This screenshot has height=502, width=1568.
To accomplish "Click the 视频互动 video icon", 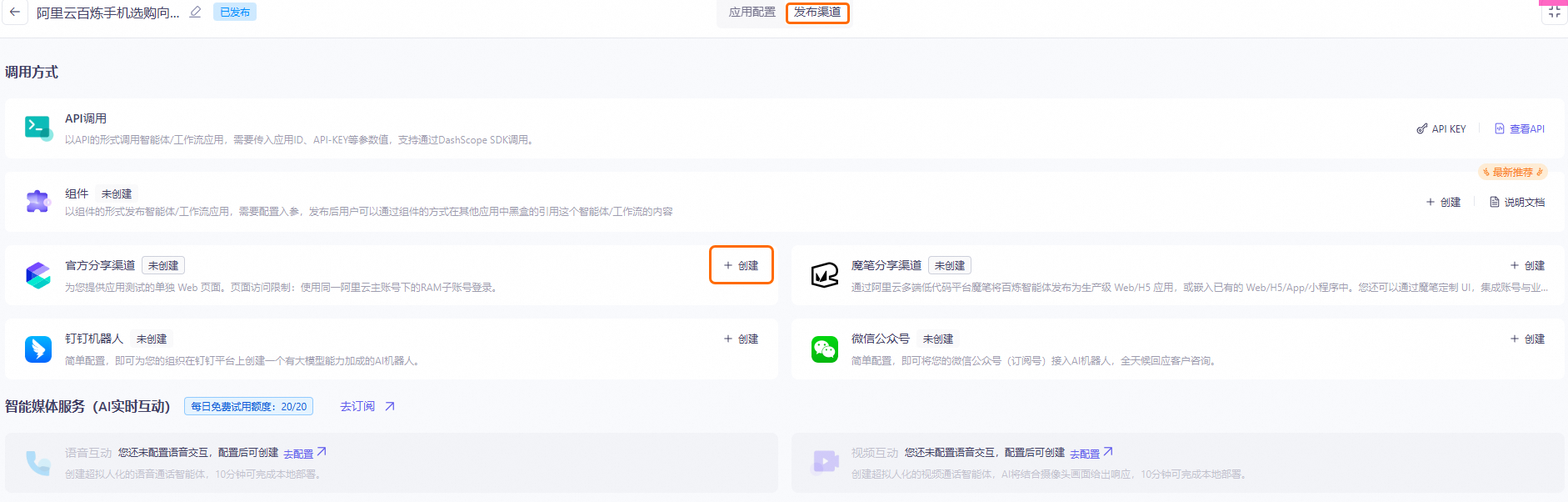I will 825,461.
